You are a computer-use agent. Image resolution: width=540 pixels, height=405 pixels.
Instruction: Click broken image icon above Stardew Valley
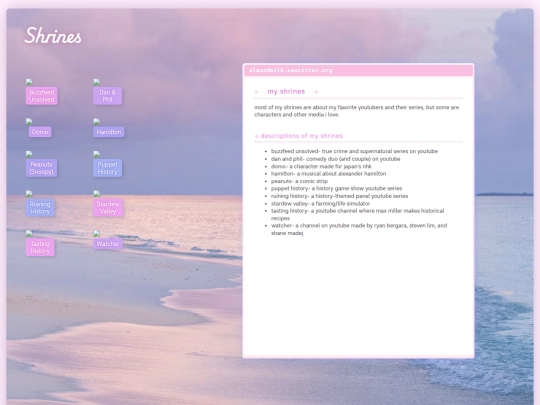pos(96,194)
